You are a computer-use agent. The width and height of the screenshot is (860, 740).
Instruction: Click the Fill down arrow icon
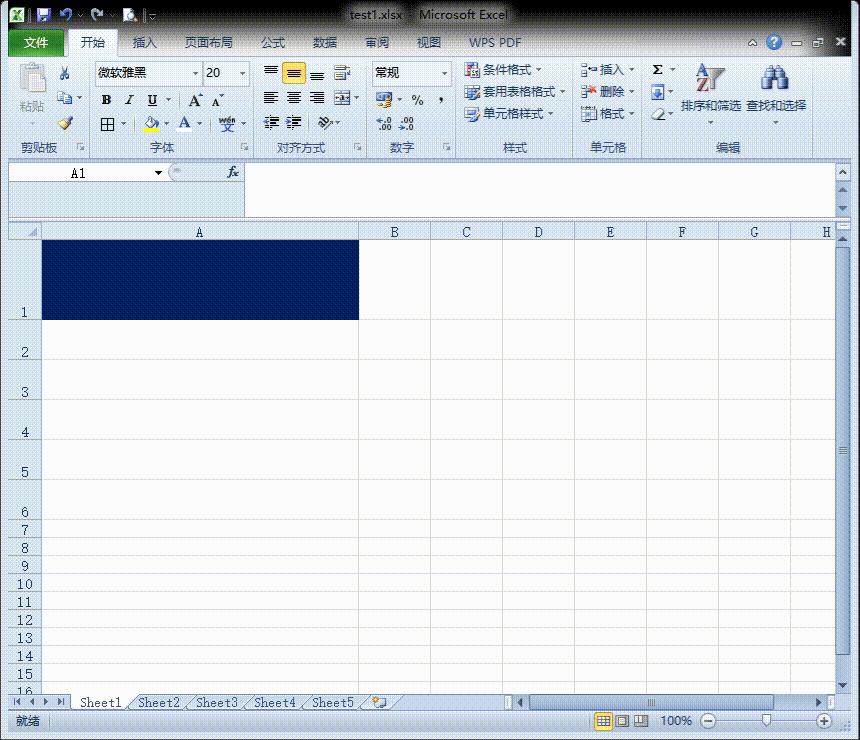coord(658,92)
